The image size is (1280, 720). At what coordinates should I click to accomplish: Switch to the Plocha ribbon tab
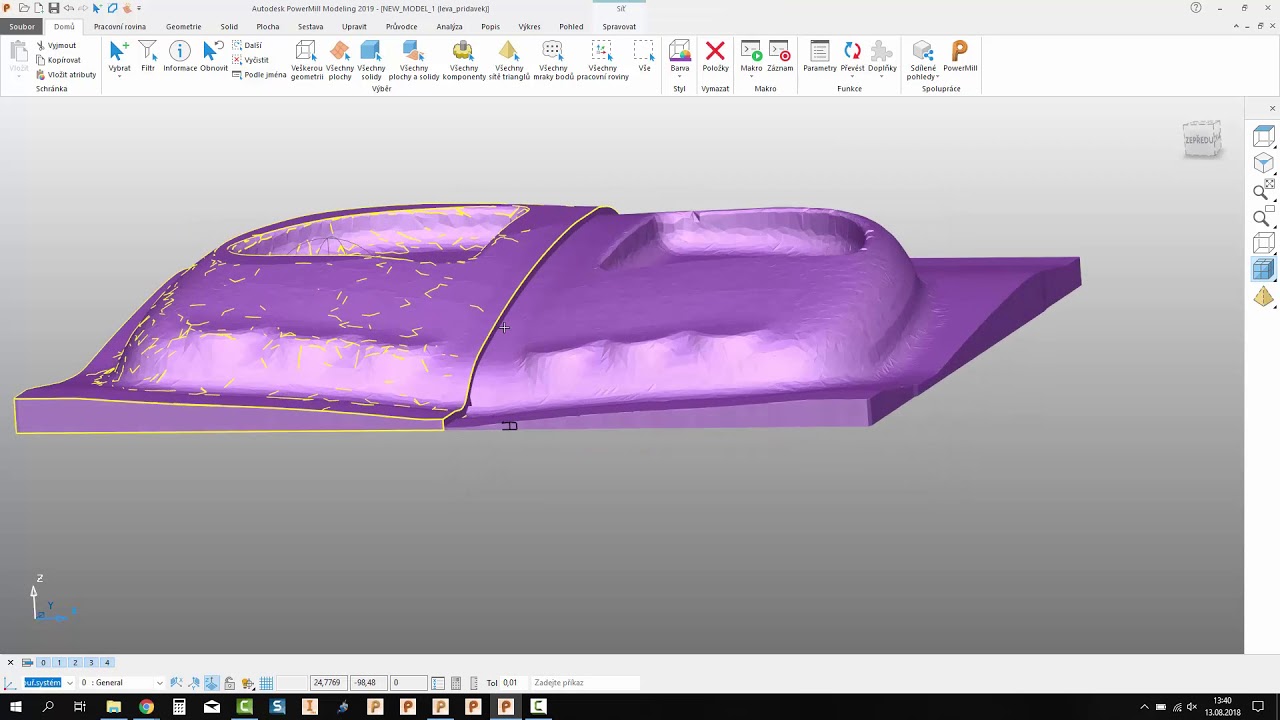pyautogui.click(x=268, y=27)
